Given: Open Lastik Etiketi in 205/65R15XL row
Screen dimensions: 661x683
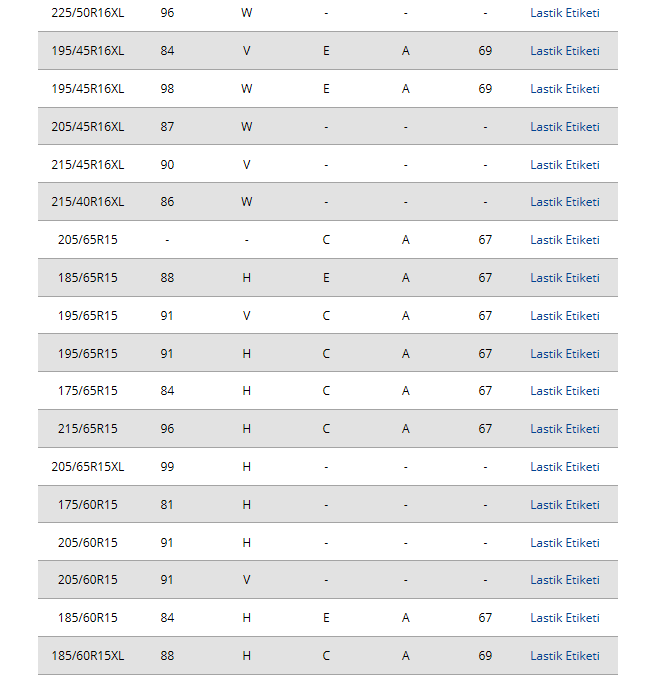Looking at the screenshot, I should (x=564, y=467).
